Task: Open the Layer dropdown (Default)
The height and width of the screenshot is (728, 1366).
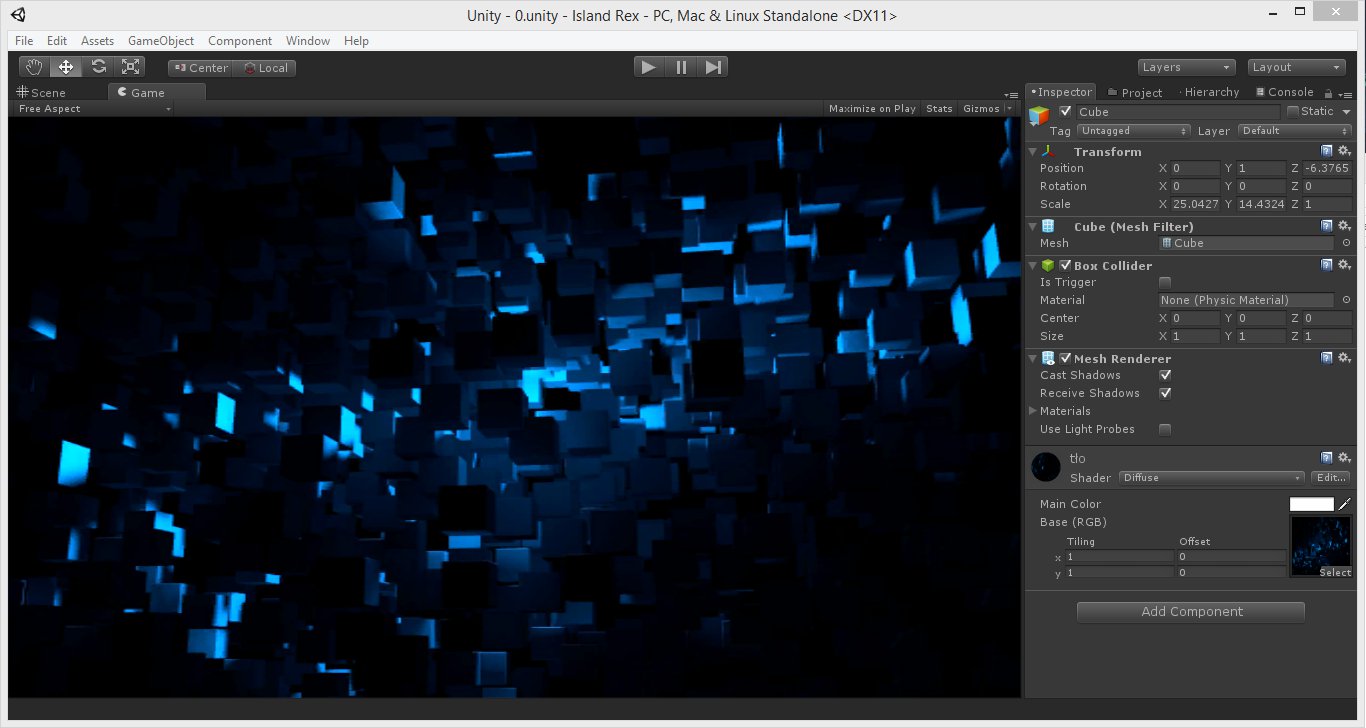Action: click(x=1295, y=131)
